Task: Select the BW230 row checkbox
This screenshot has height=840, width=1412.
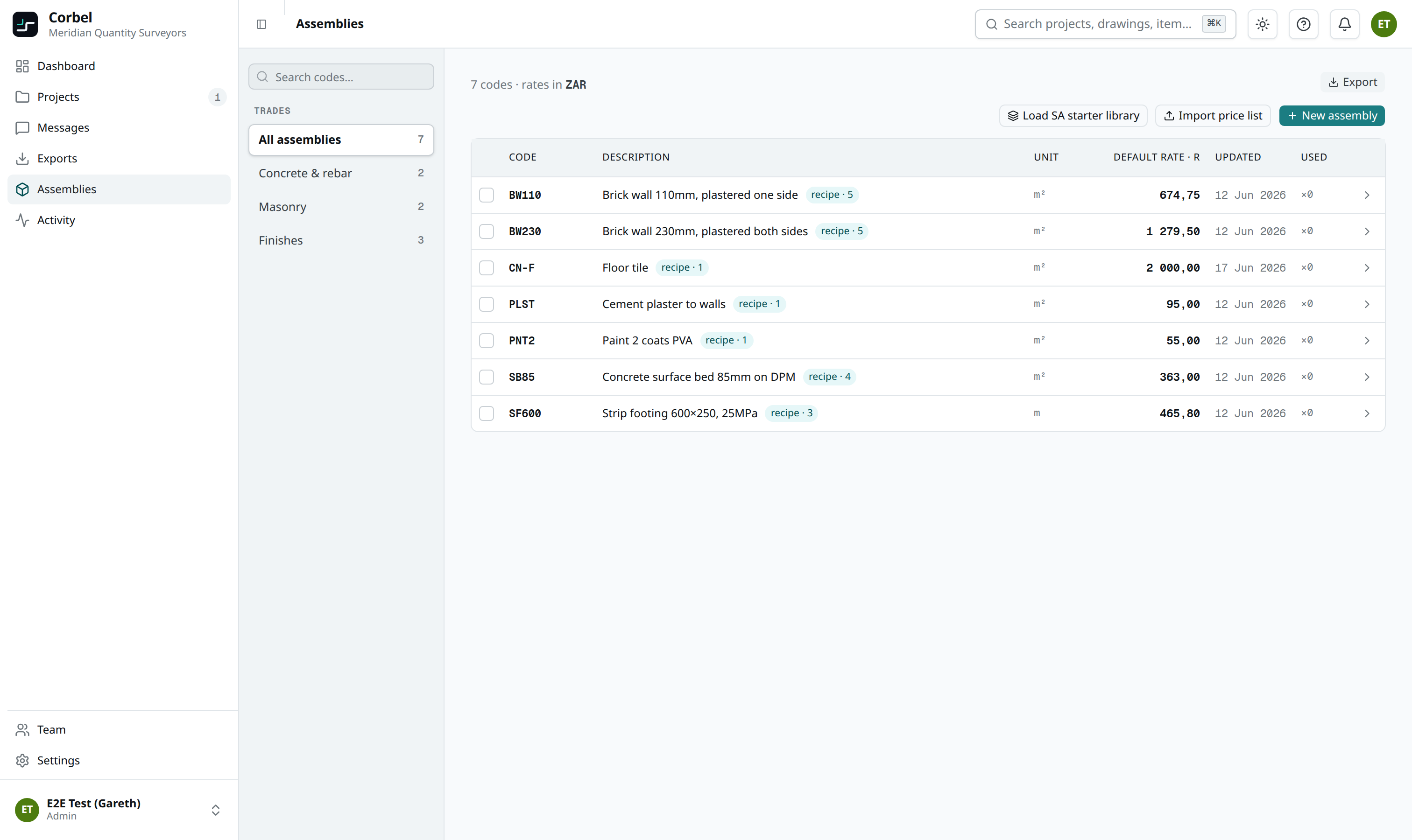Action: click(487, 231)
